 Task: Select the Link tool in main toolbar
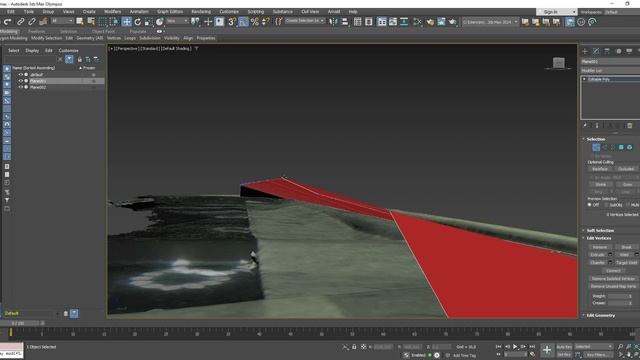tap(20, 22)
